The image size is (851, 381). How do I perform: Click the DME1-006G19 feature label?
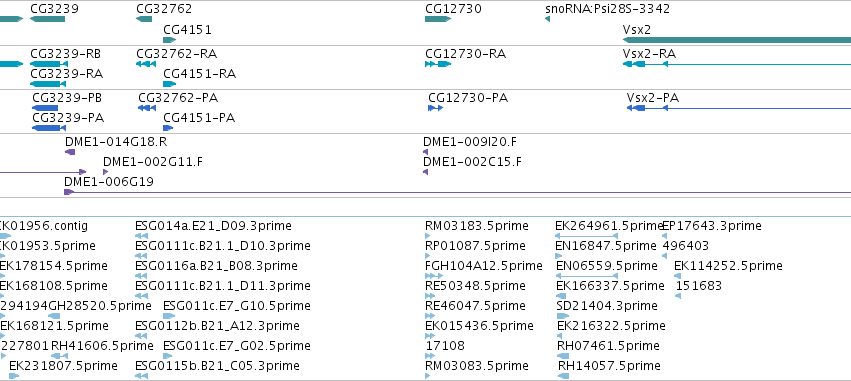coord(109,182)
